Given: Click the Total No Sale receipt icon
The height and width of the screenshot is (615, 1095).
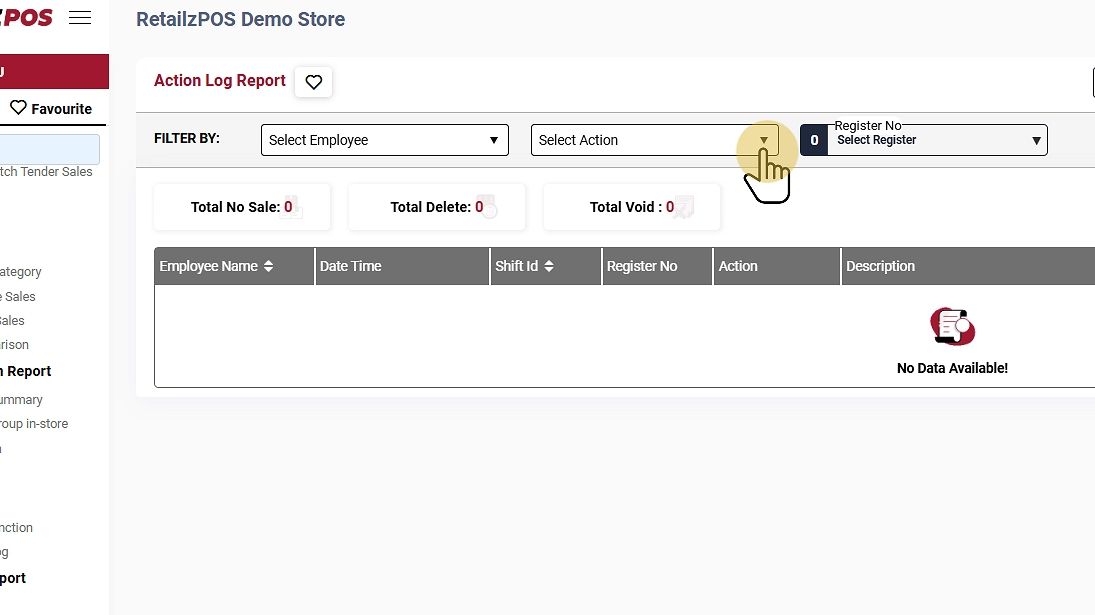Looking at the screenshot, I should 294,207.
